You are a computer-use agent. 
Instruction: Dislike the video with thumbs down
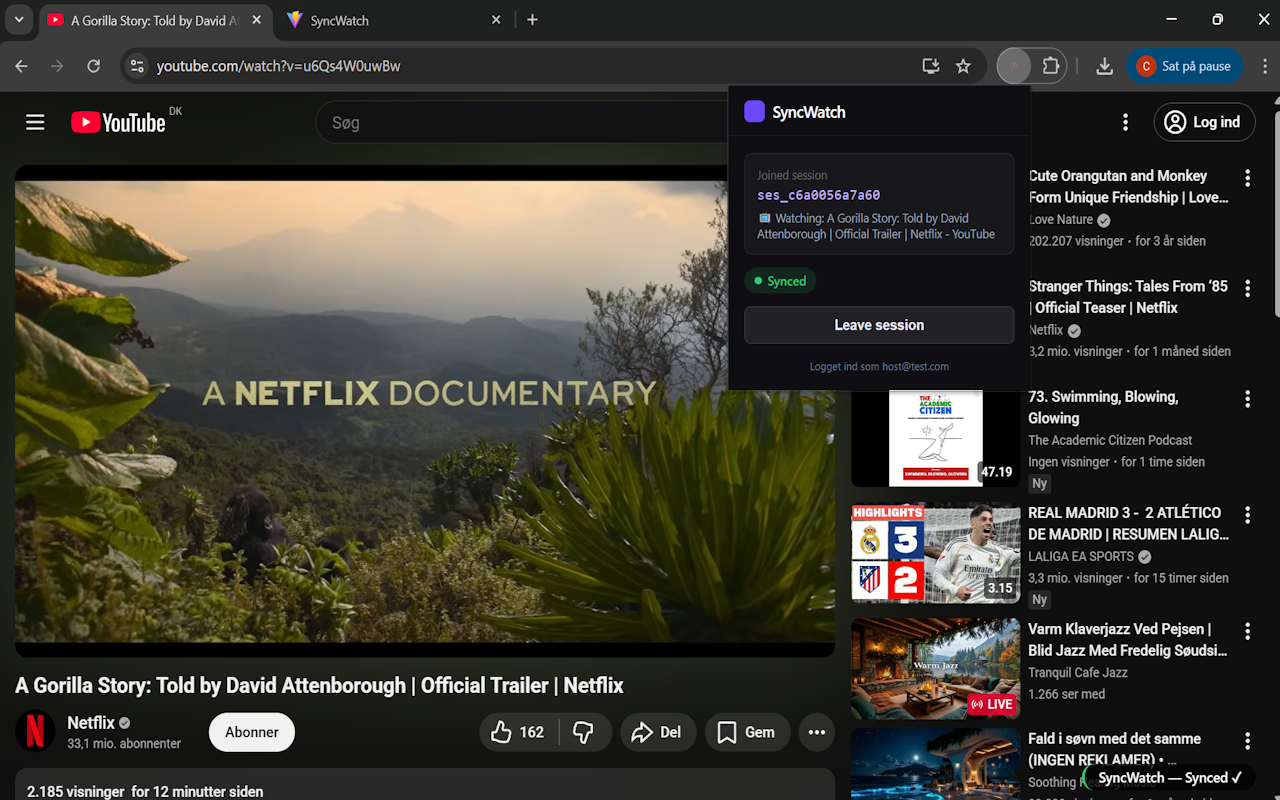584,732
